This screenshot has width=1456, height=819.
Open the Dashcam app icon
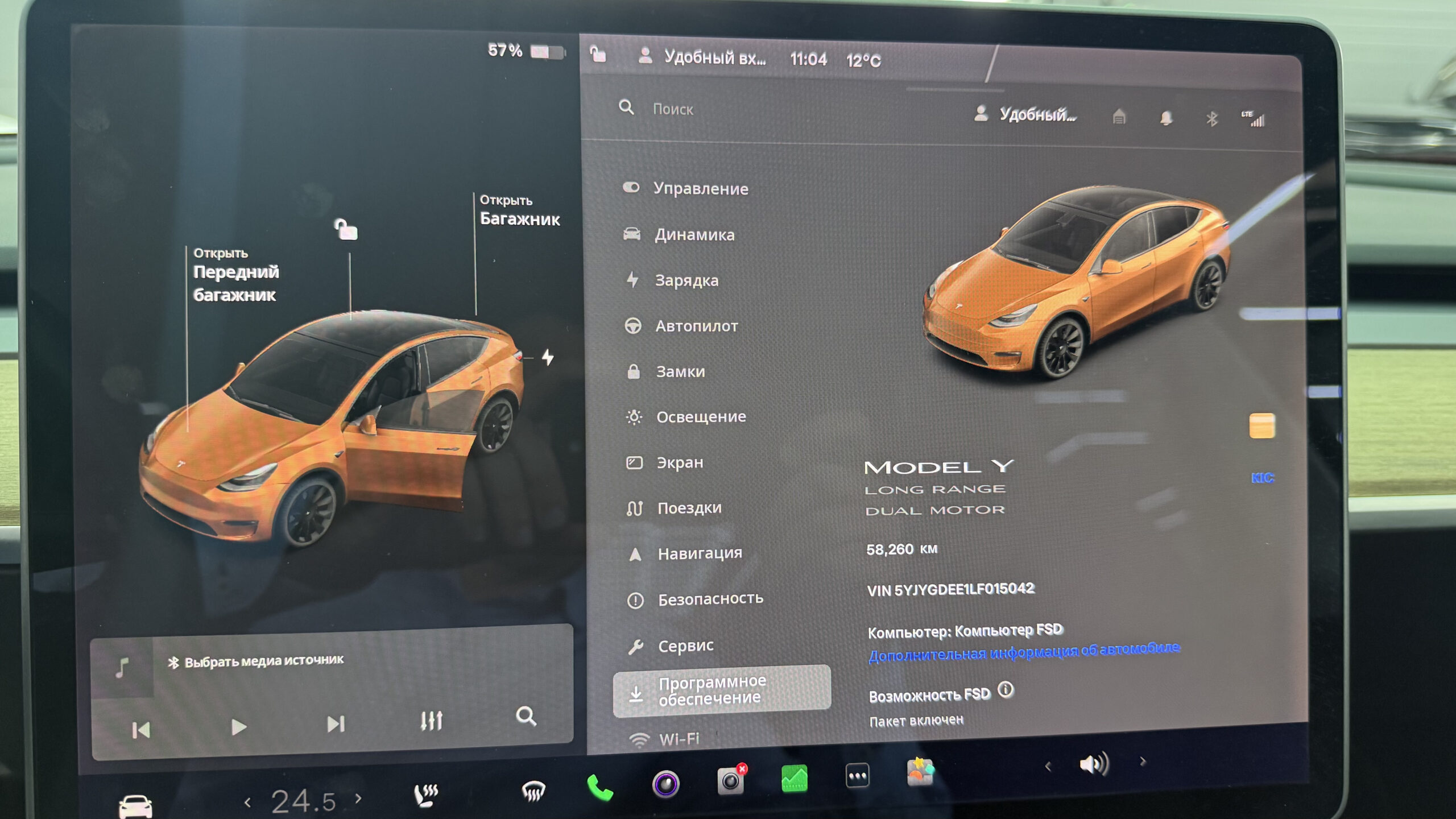731,780
